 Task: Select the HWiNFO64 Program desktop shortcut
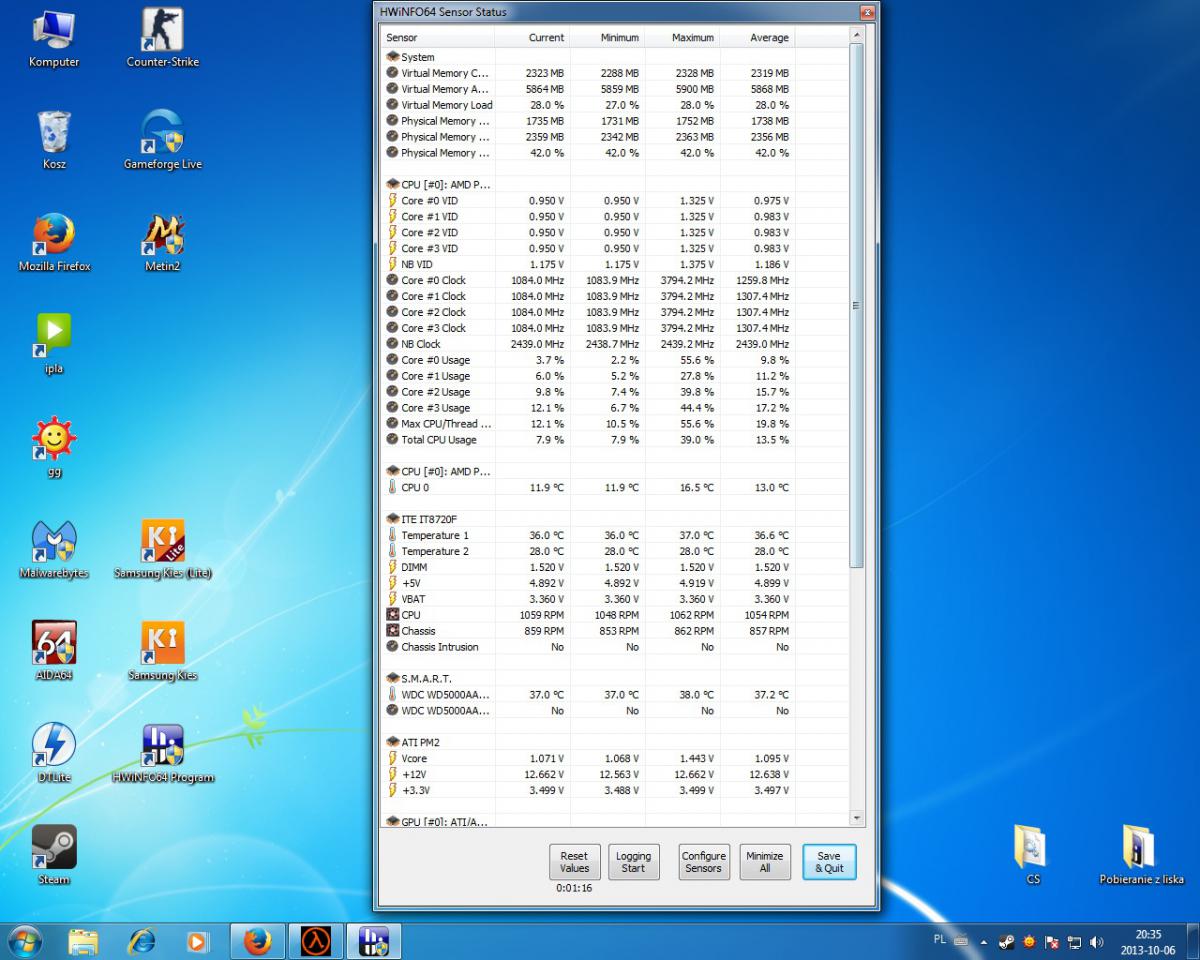click(x=162, y=753)
